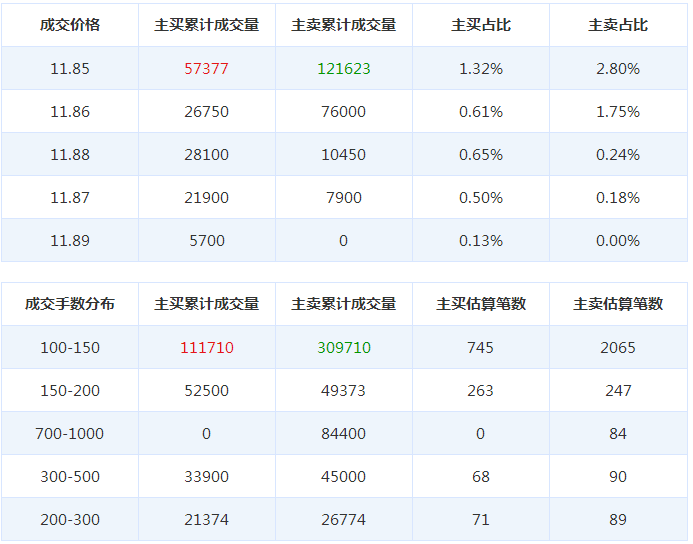Select the 300-500 range row label
The width and height of the screenshot is (693, 544).
click(x=70, y=476)
